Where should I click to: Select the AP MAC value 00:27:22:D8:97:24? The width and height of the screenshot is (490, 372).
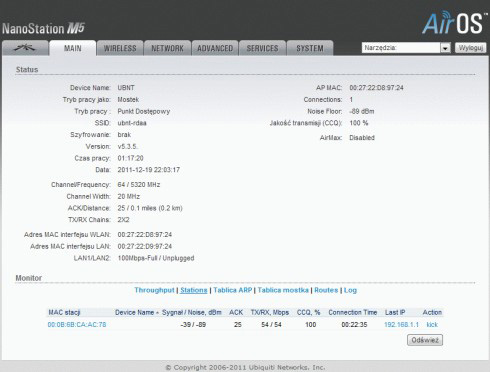376,88
